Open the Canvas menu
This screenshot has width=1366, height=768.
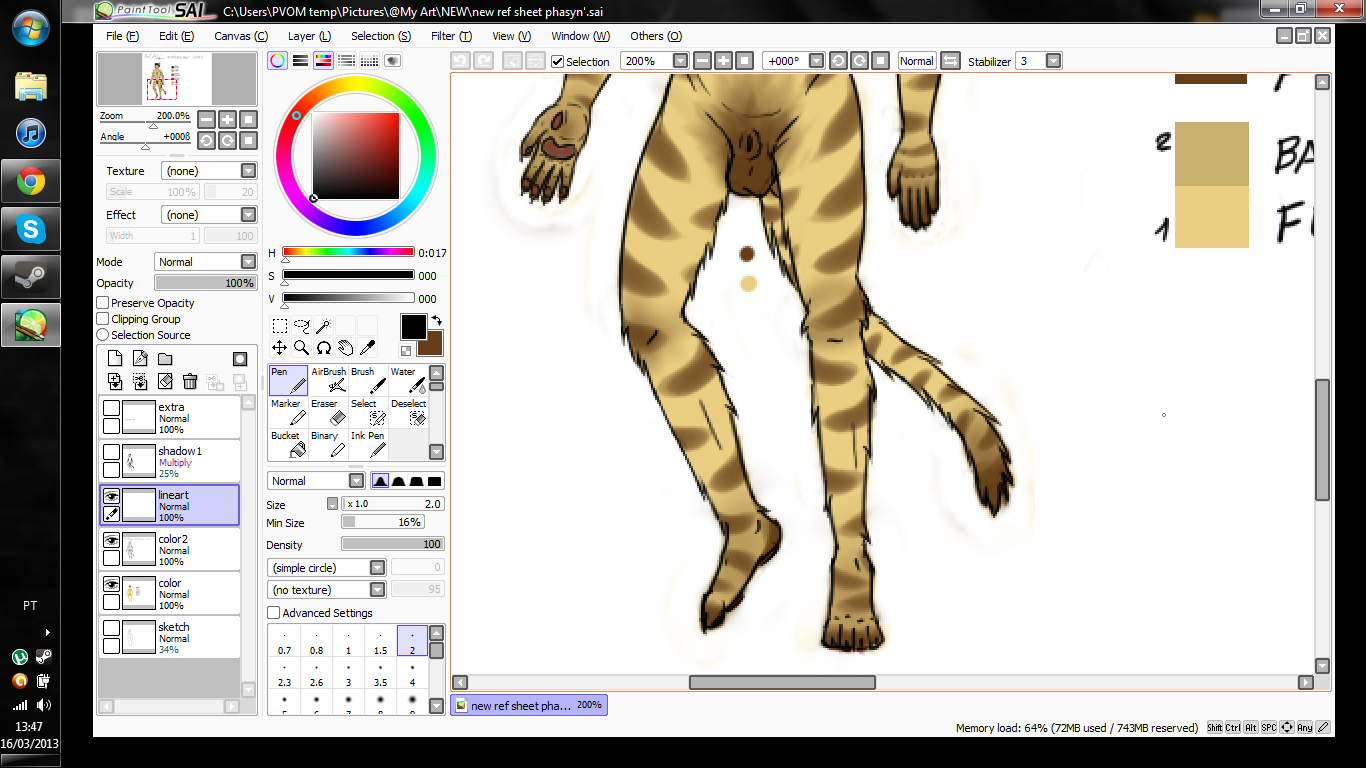coord(240,36)
